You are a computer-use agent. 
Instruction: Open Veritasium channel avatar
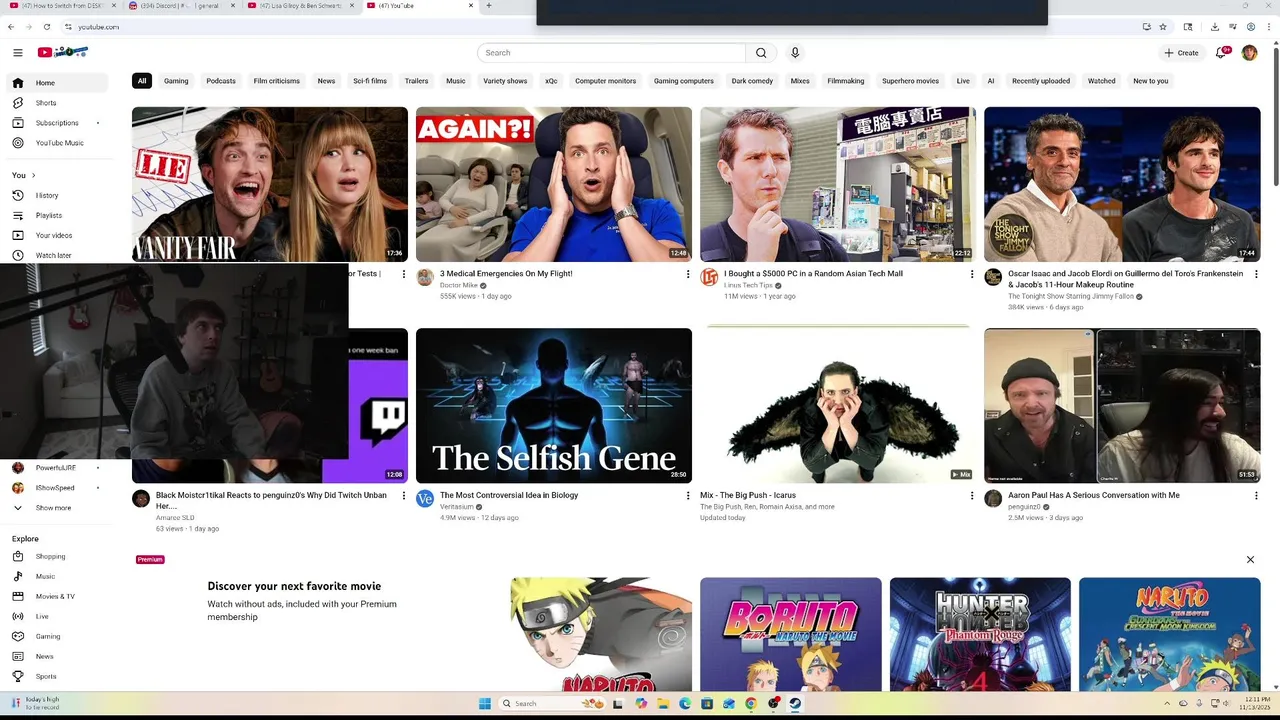(425, 499)
